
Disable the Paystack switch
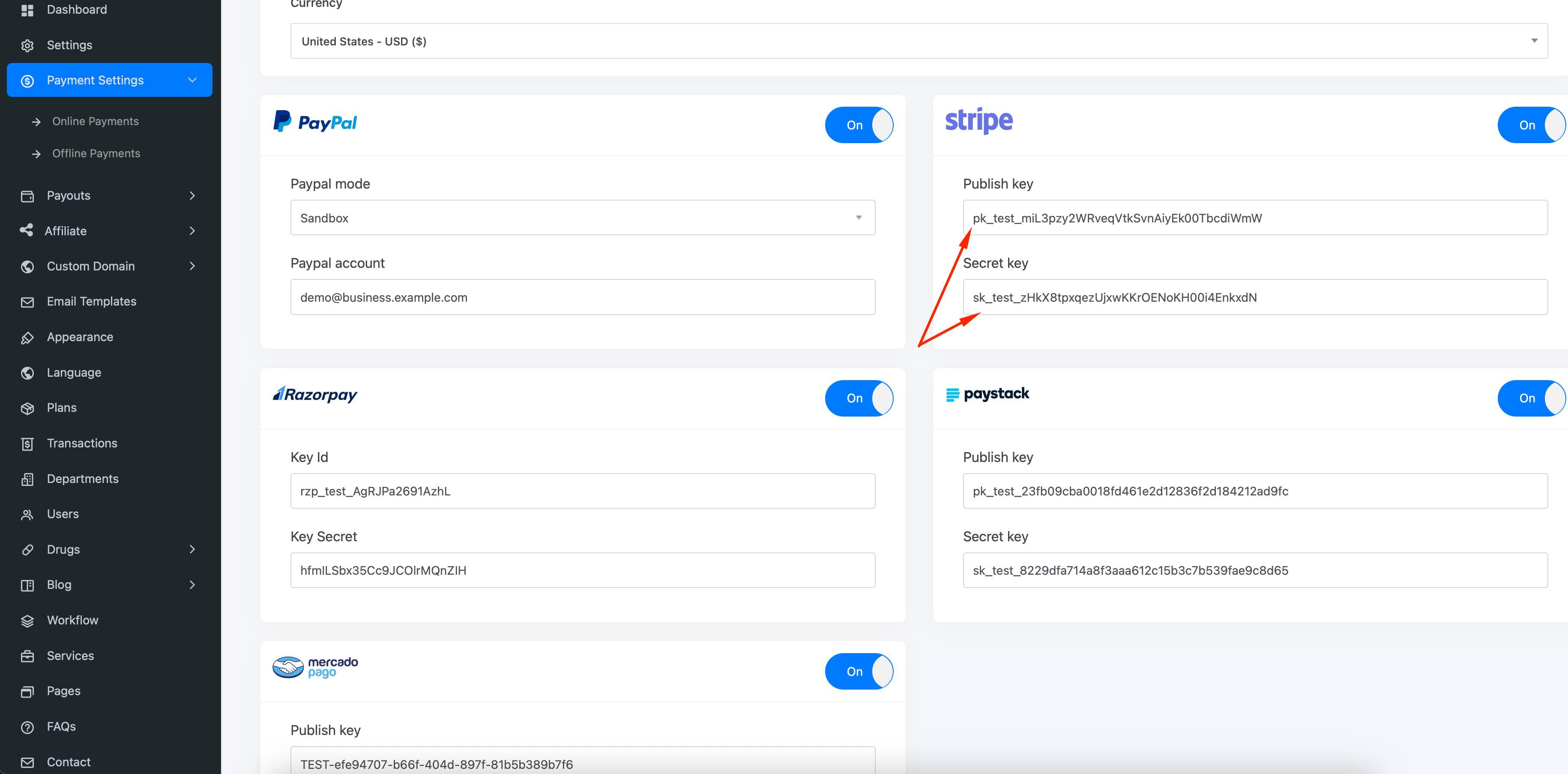[x=1531, y=398]
